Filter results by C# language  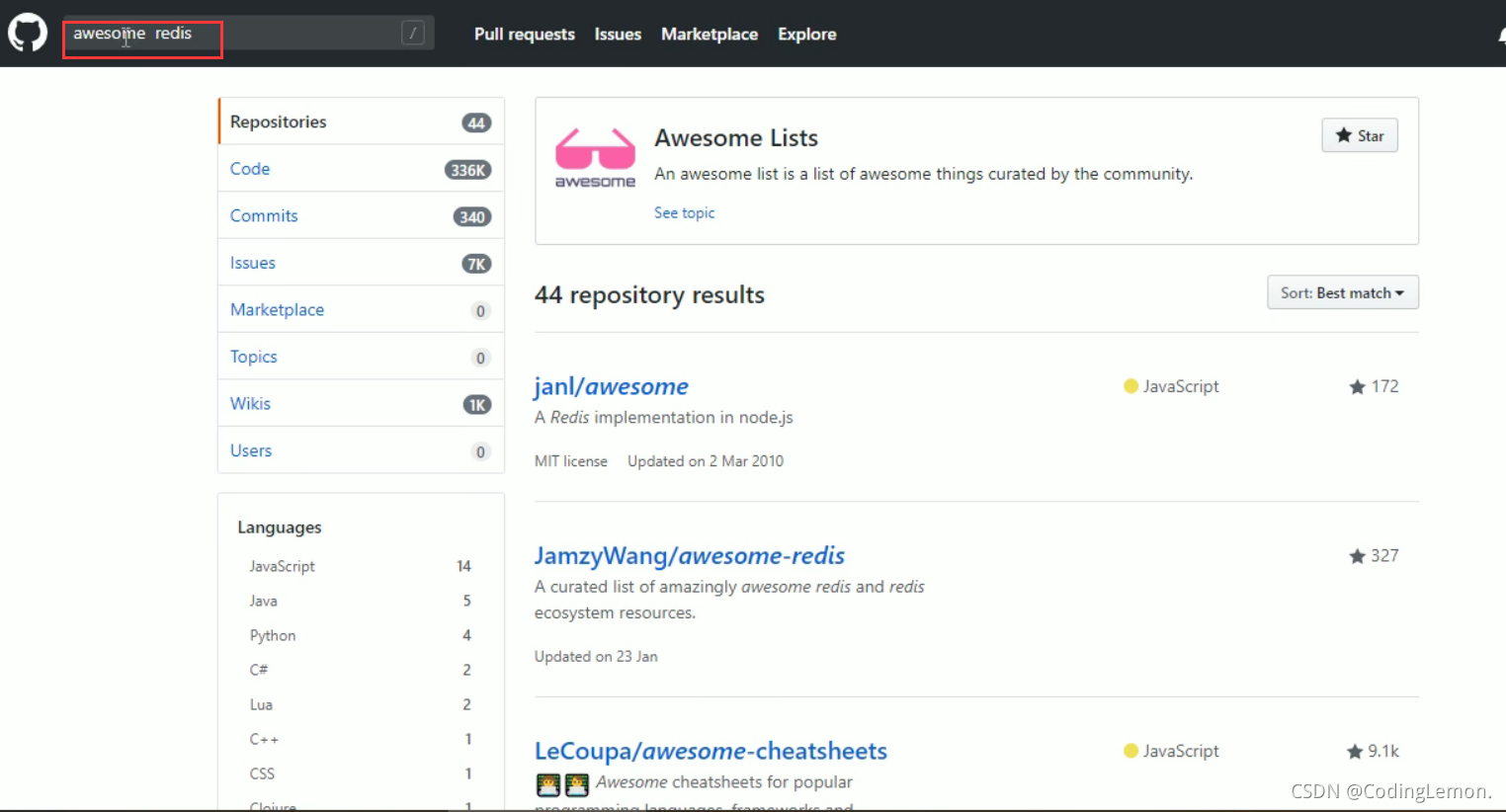click(x=361, y=670)
